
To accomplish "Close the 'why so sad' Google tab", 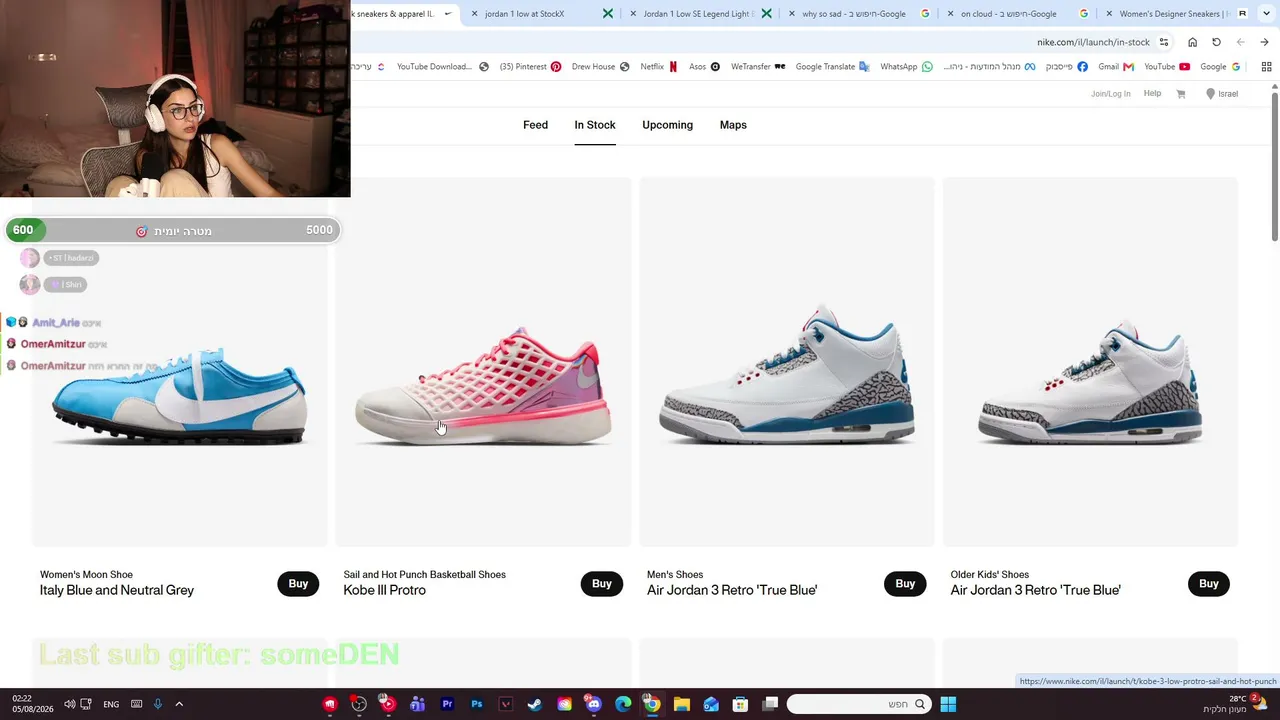I will pyautogui.click(x=791, y=14).
